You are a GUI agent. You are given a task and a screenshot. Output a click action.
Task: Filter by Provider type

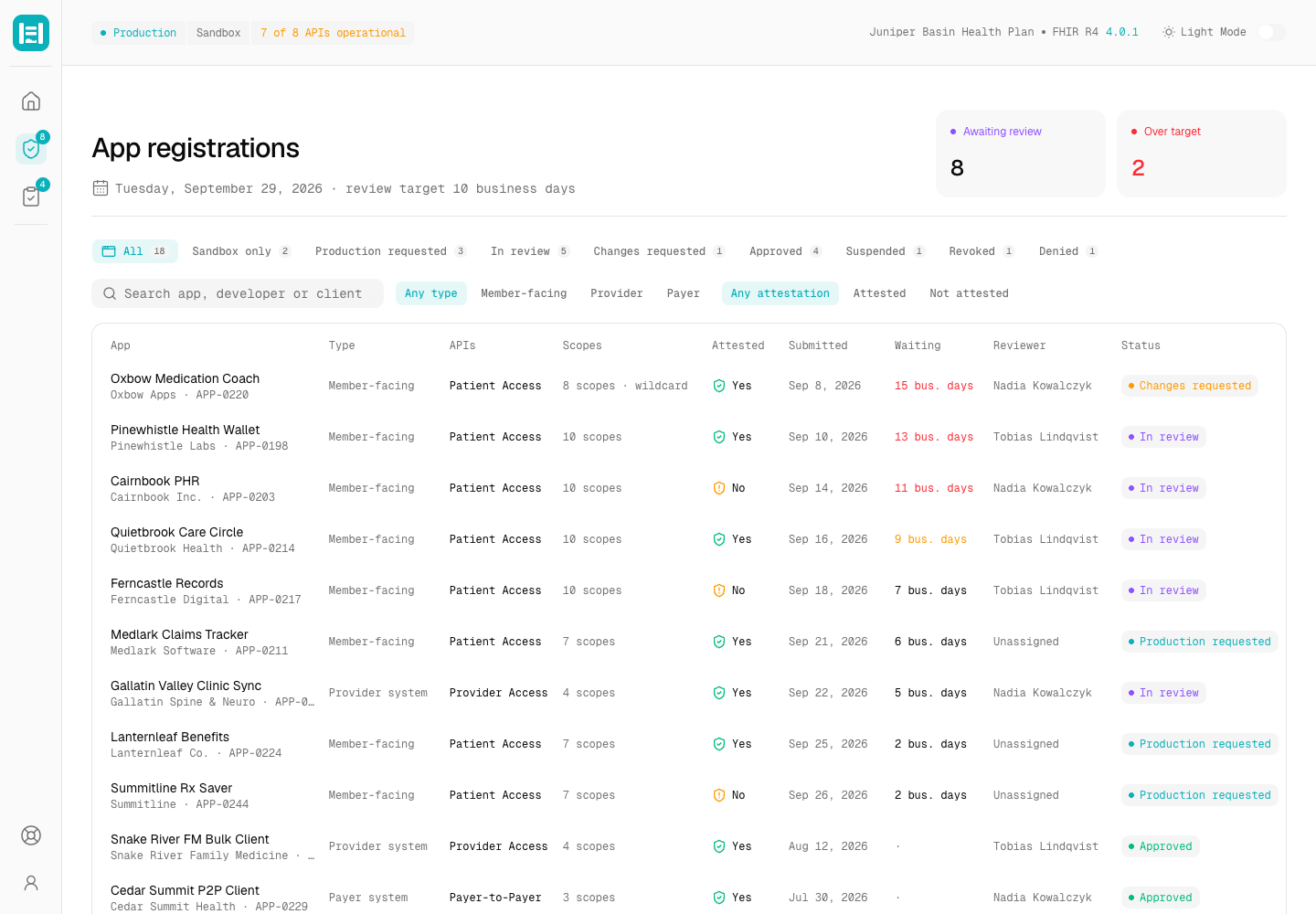(x=617, y=293)
